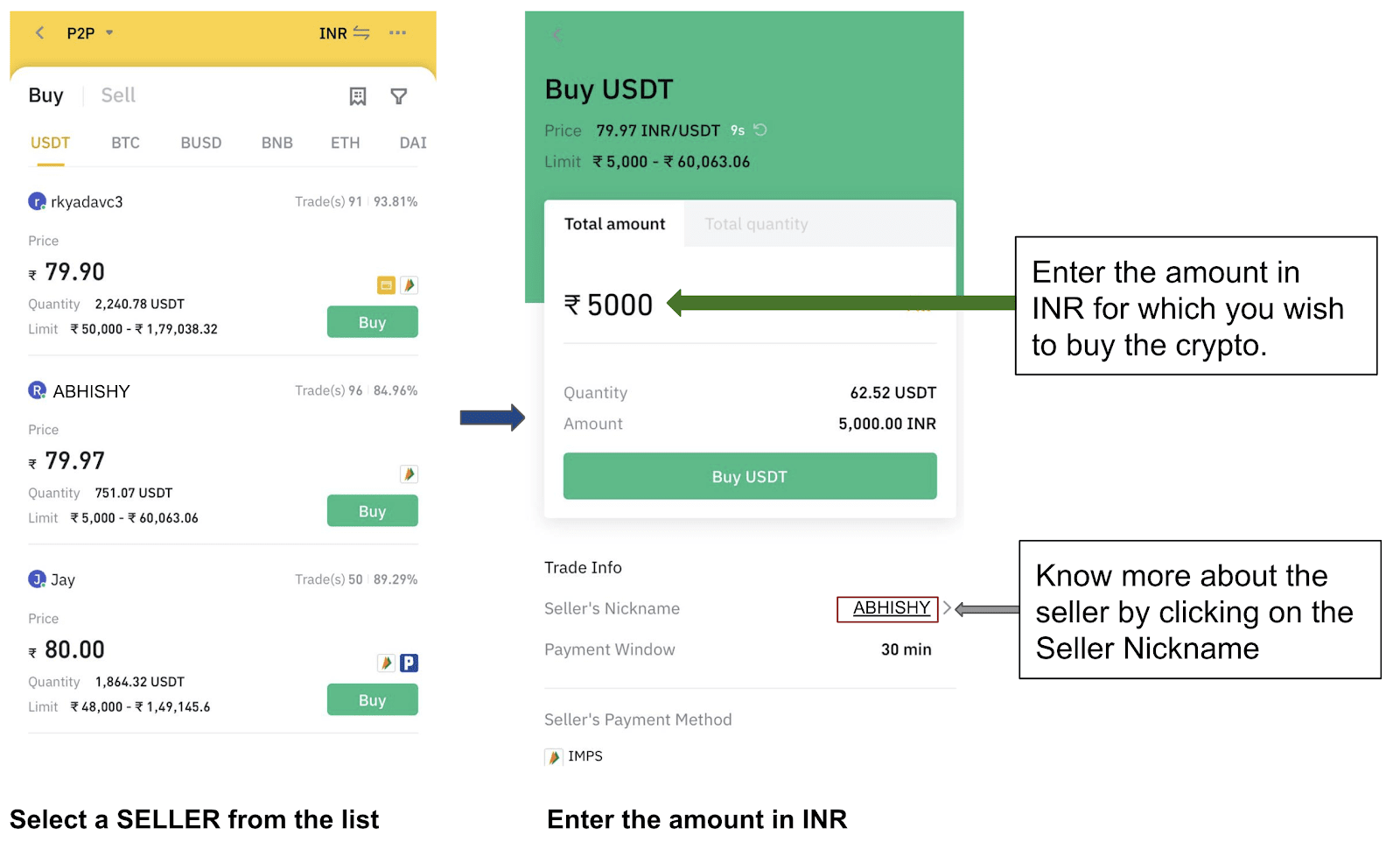Click rkyadavc3's yellow bank card payment icon
Screen dimensions: 1400x856
pos(386,285)
